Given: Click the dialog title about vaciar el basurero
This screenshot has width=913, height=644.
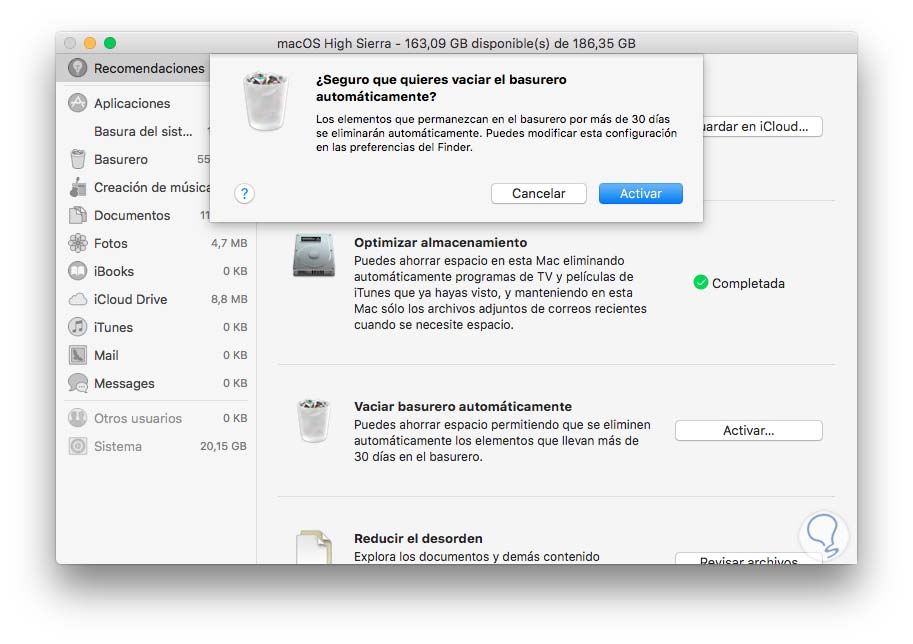Looking at the screenshot, I should tap(441, 88).
